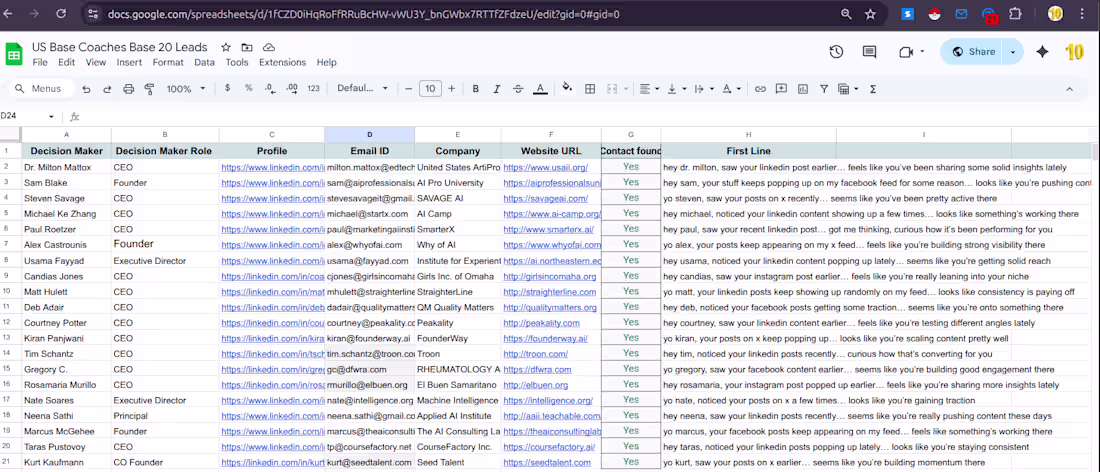The height and width of the screenshot is (472, 1100).
Task: Open Sam Blake's LinkedIn profile link
Action: [273, 183]
